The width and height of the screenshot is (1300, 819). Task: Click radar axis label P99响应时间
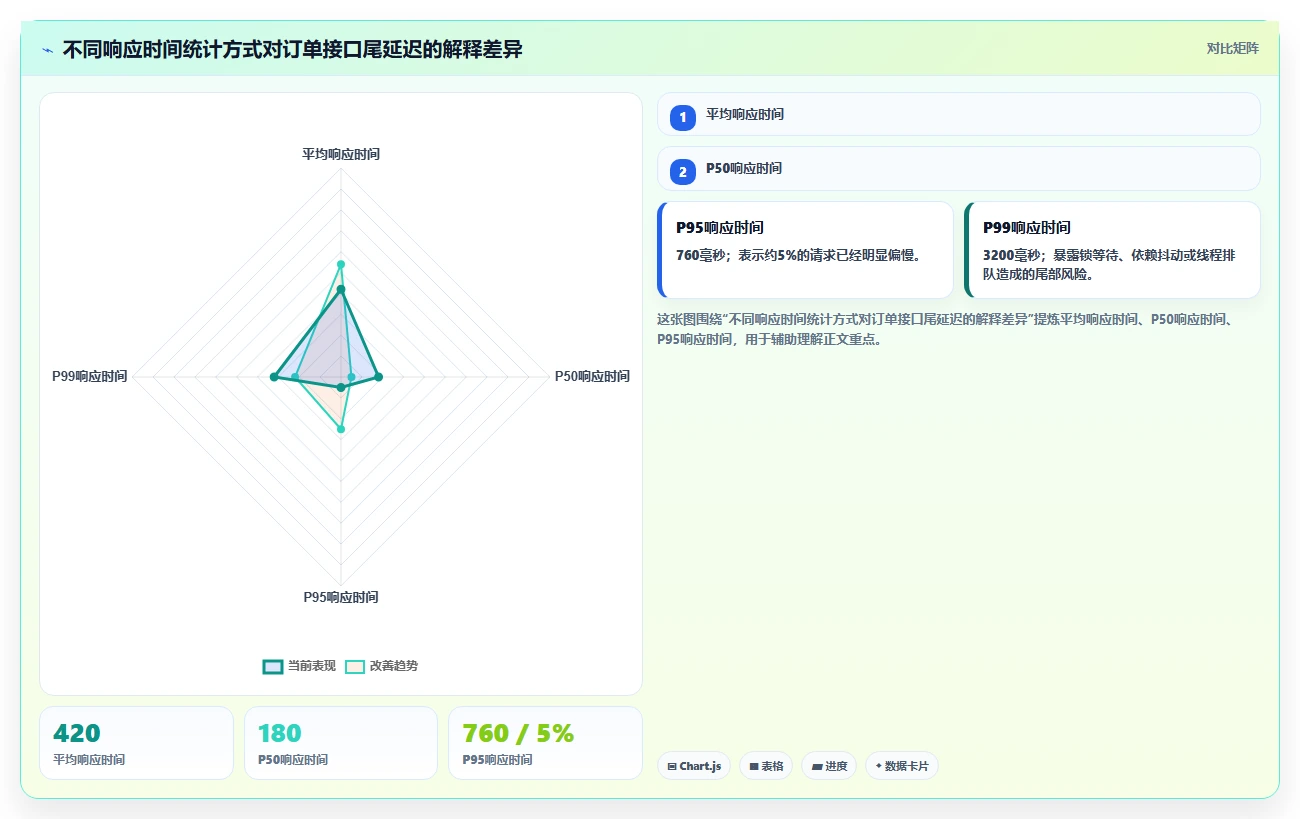90,376
